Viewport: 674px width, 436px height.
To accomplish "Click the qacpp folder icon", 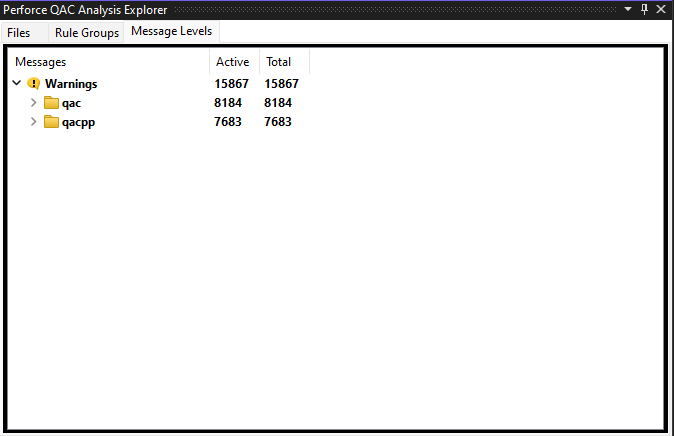I will pos(51,122).
